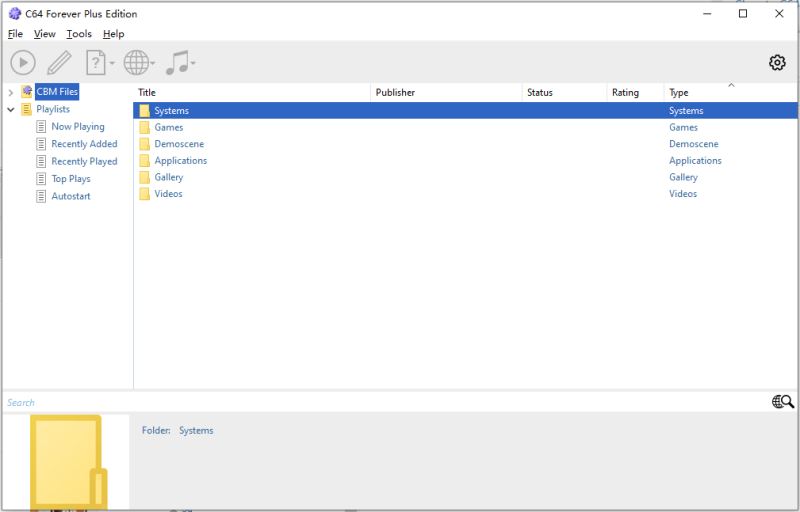This screenshot has width=800, height=512.
Task: Click the CBM Files node icon
Action: pyautogui.click(x=27, y=92)
